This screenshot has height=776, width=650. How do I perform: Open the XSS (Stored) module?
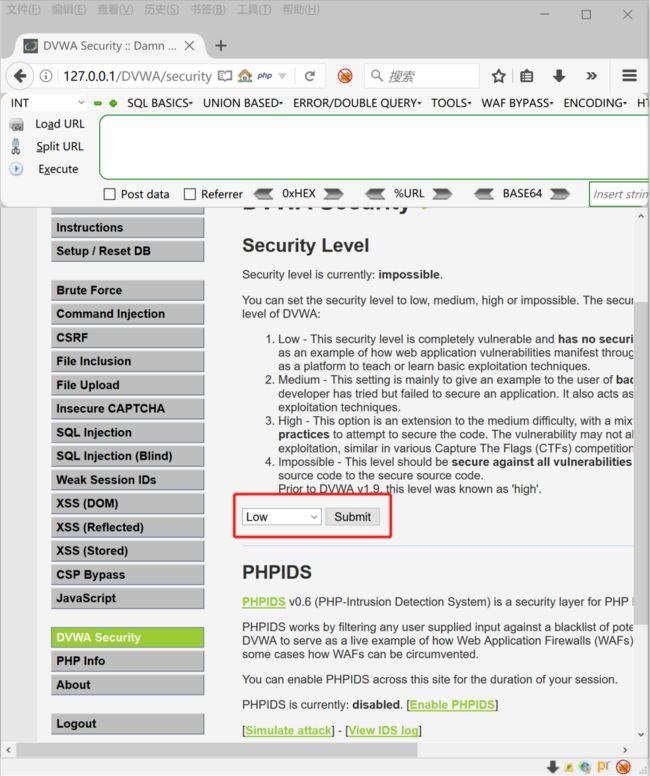tap(127, 551)
